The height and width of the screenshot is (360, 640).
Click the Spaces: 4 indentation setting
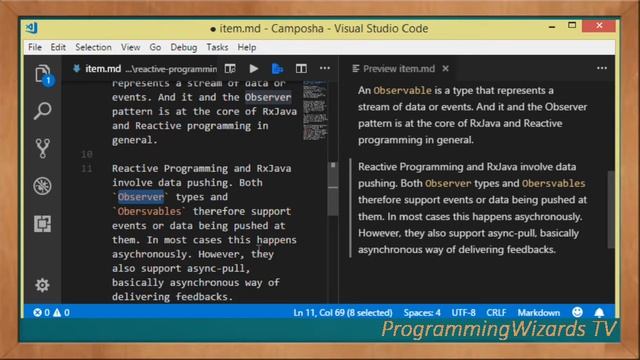[x=422, y=313]
